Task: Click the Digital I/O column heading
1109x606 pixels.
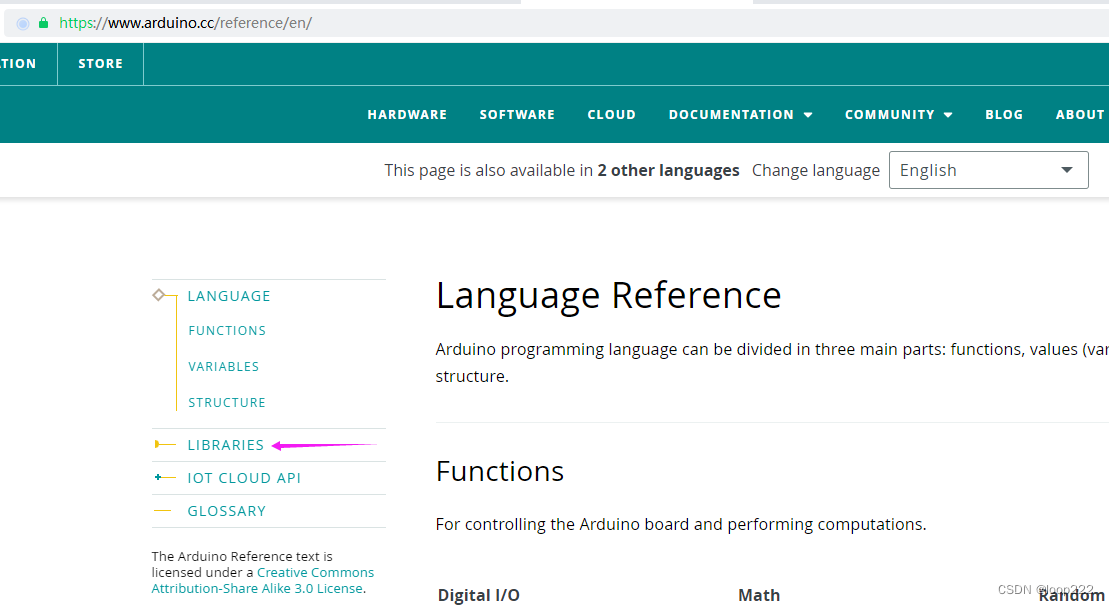Action: (479, 595)
